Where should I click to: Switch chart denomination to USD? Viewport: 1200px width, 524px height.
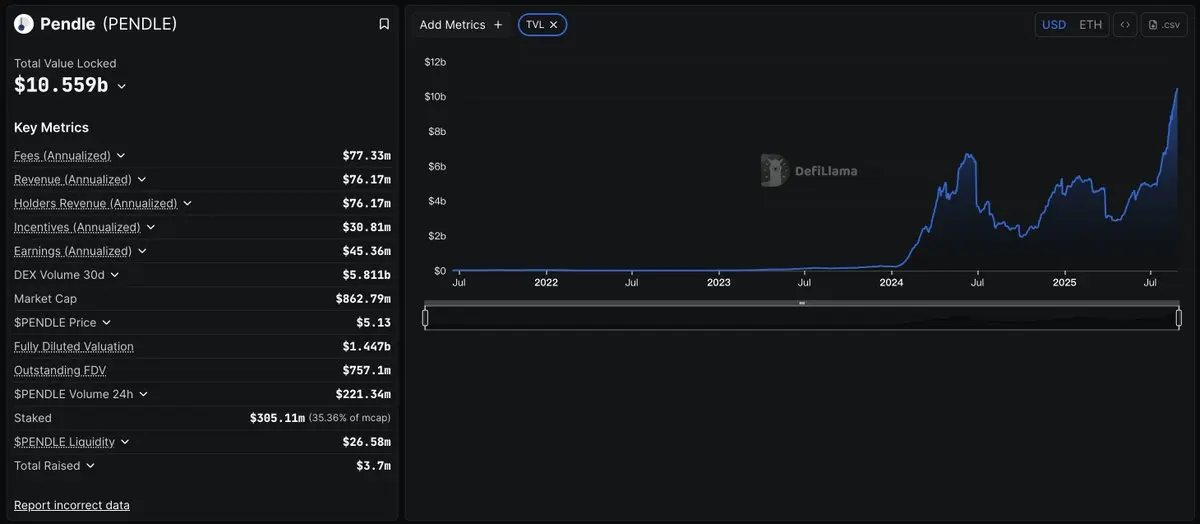tap(1054, 25)
